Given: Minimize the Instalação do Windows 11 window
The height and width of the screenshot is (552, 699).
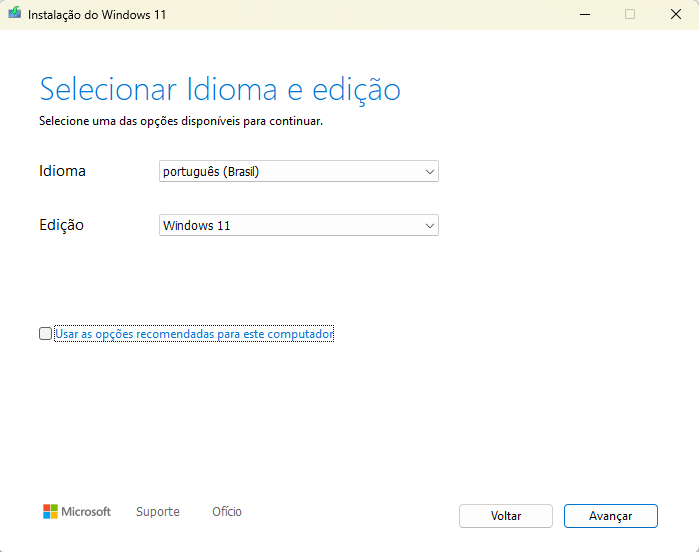Looking at the screenshot, I should (x=585, y=15).
